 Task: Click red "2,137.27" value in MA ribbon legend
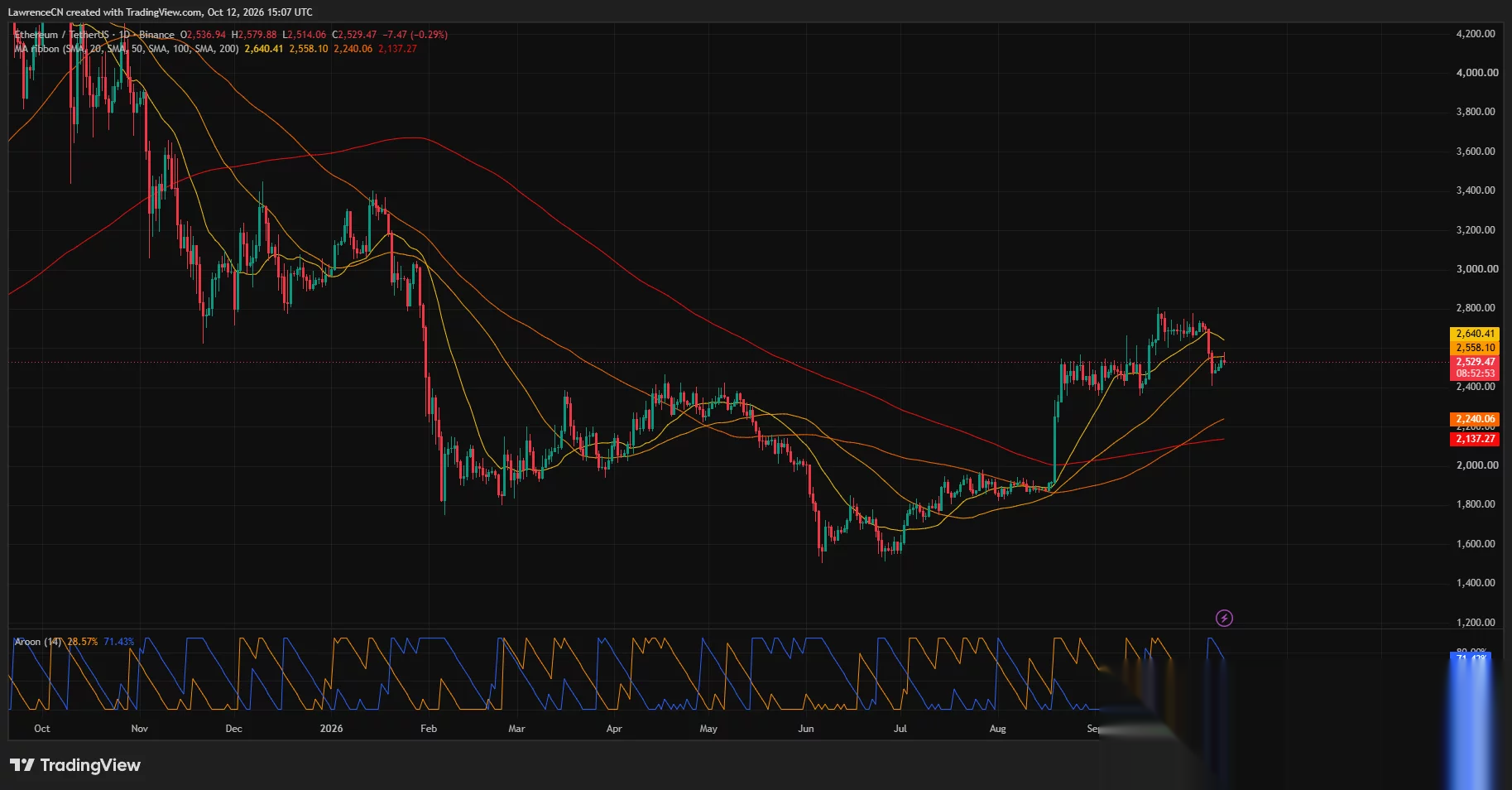(398, 49)
